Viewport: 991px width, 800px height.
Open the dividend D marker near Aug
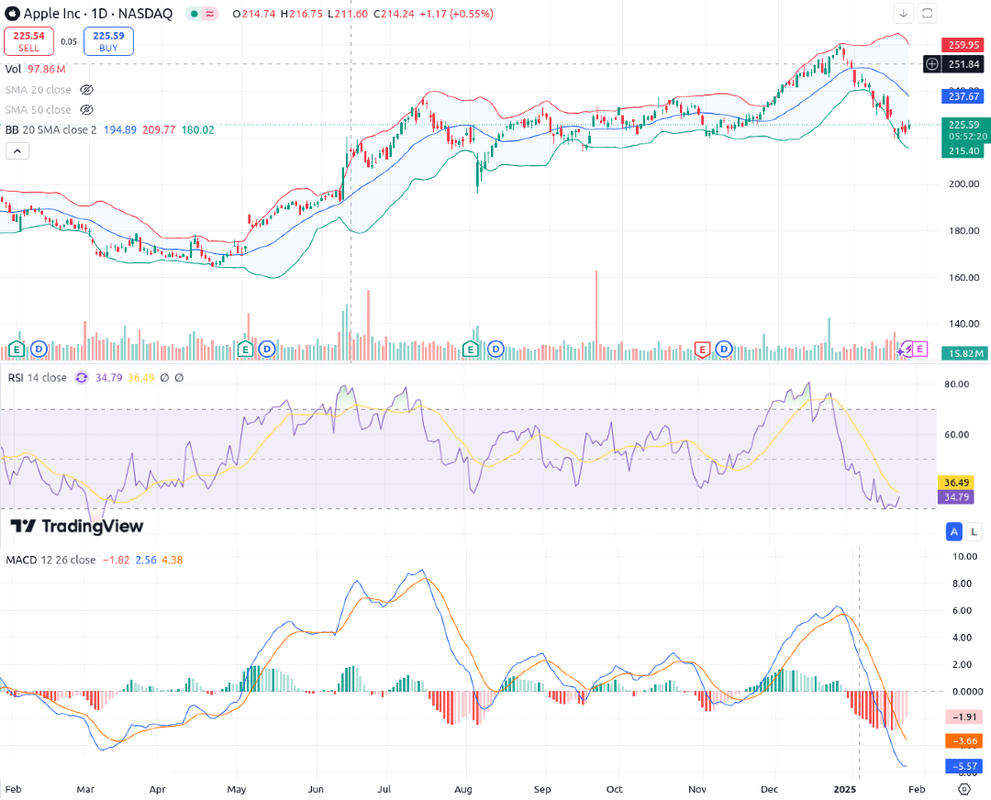pyautogui.click(x=496, y=349)
